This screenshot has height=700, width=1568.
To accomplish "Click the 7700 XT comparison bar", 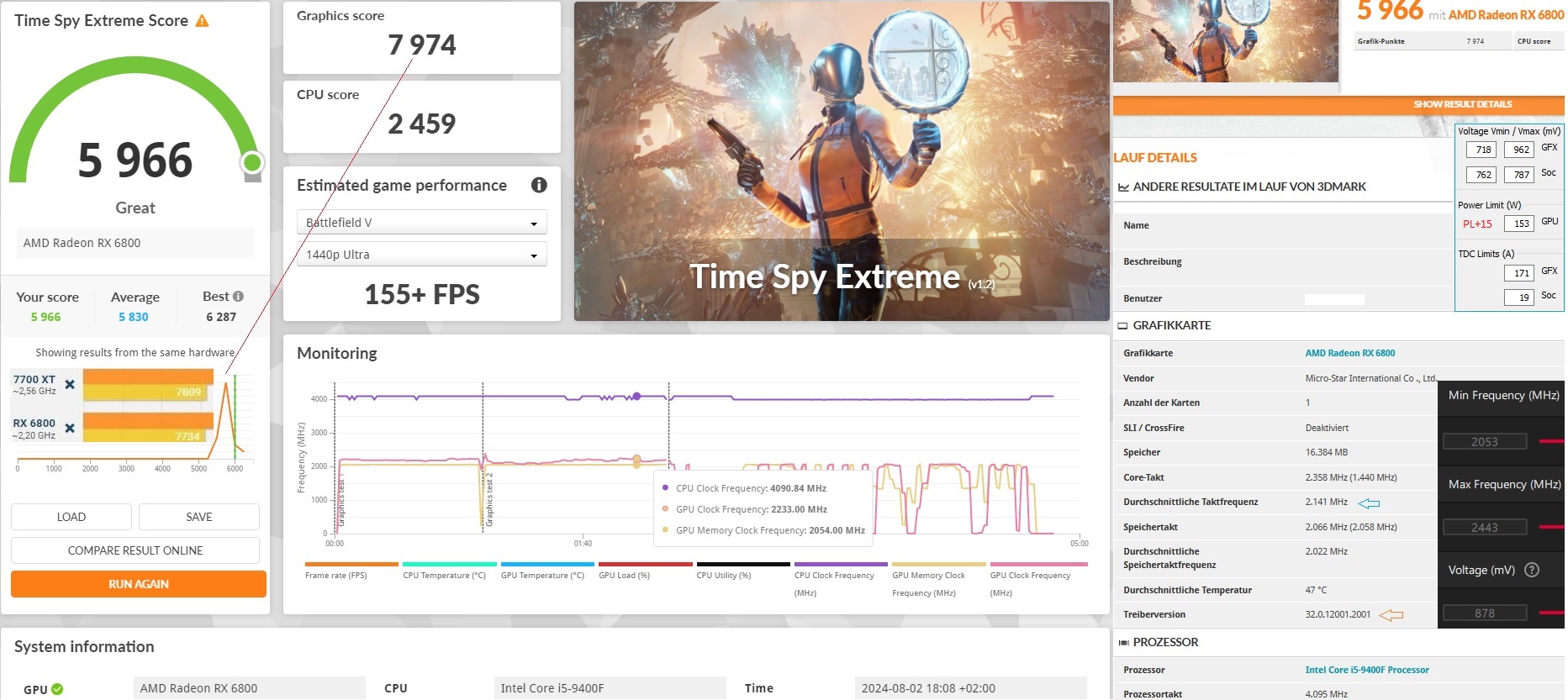I will (147, 385).
